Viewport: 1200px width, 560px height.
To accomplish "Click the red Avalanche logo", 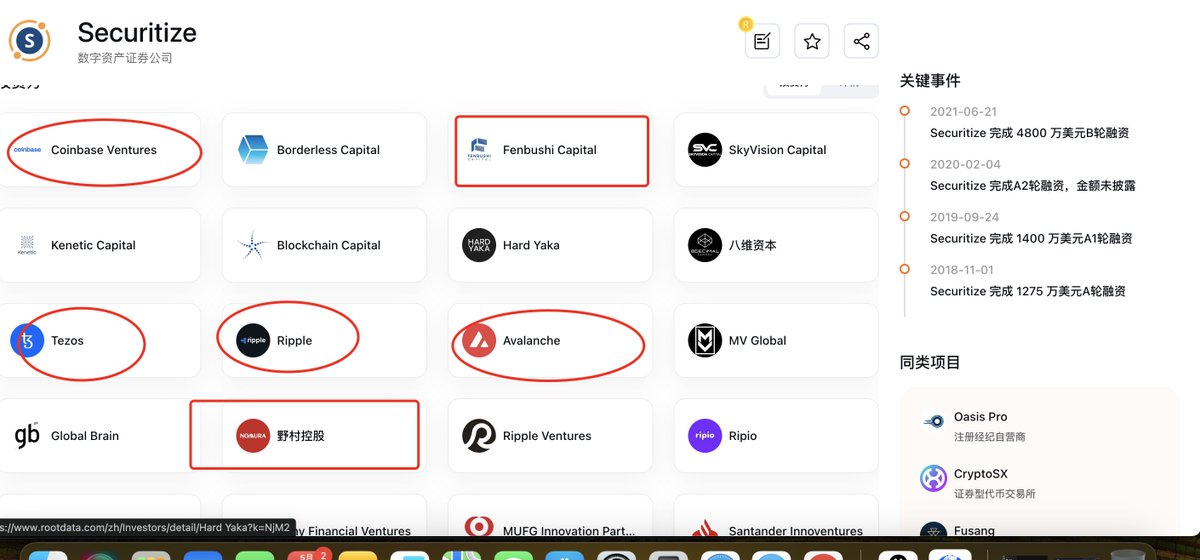I will [479, 341].
